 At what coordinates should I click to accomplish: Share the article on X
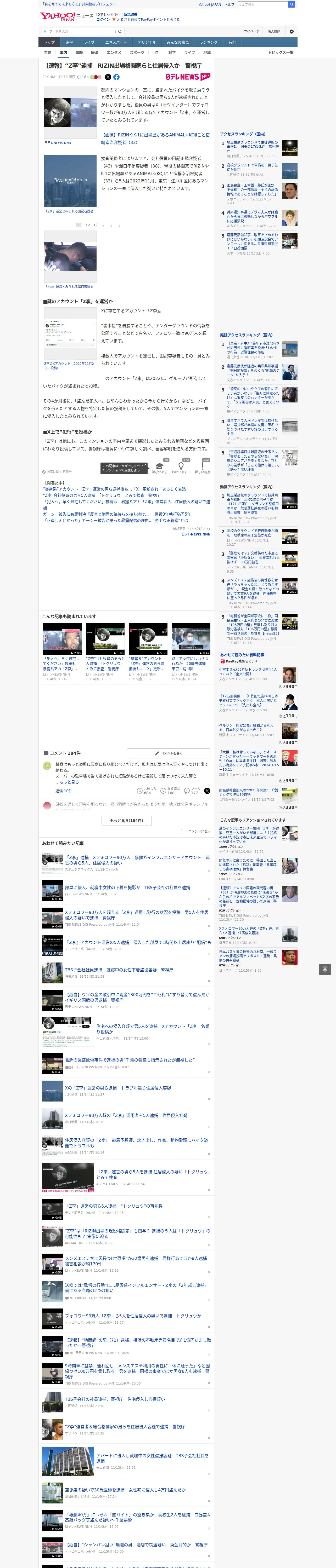[x=108, y=77]
